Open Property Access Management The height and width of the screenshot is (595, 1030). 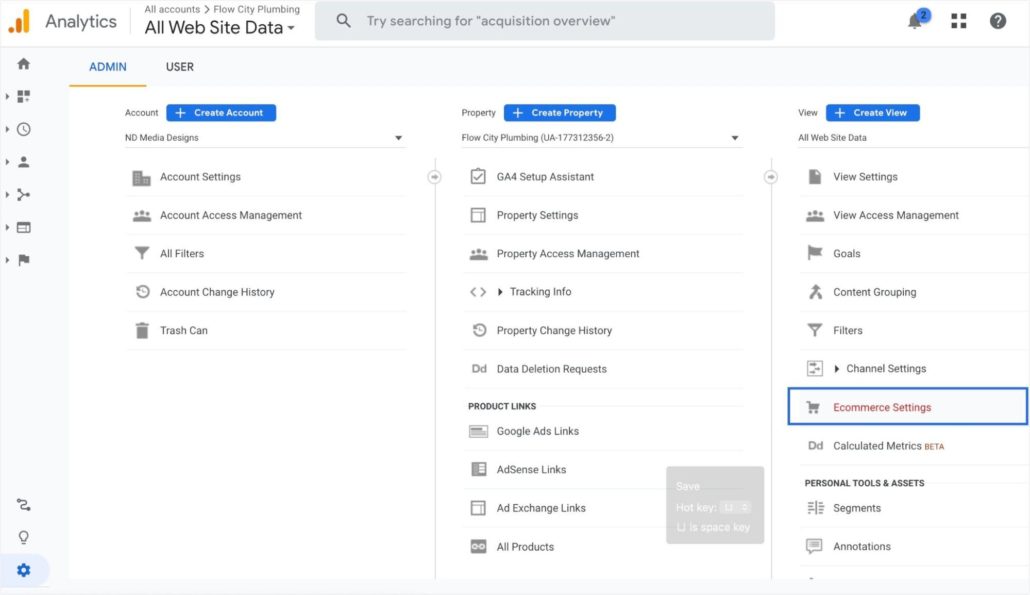tap(568, 253)
